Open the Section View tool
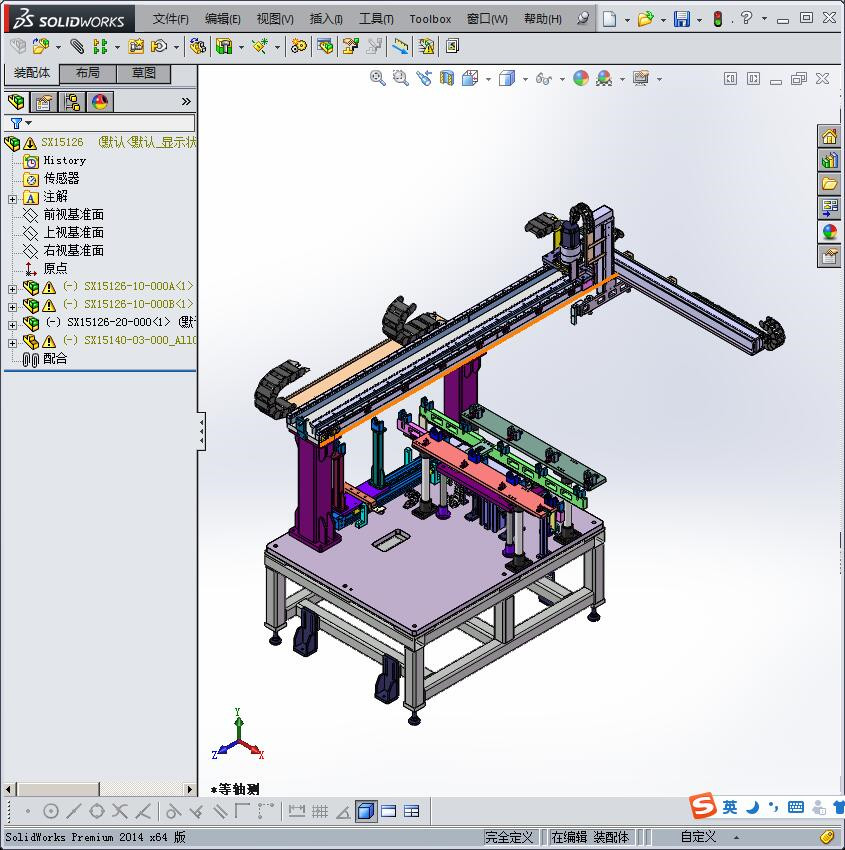Viewport: 845px width, 850px height. (447, 78)
